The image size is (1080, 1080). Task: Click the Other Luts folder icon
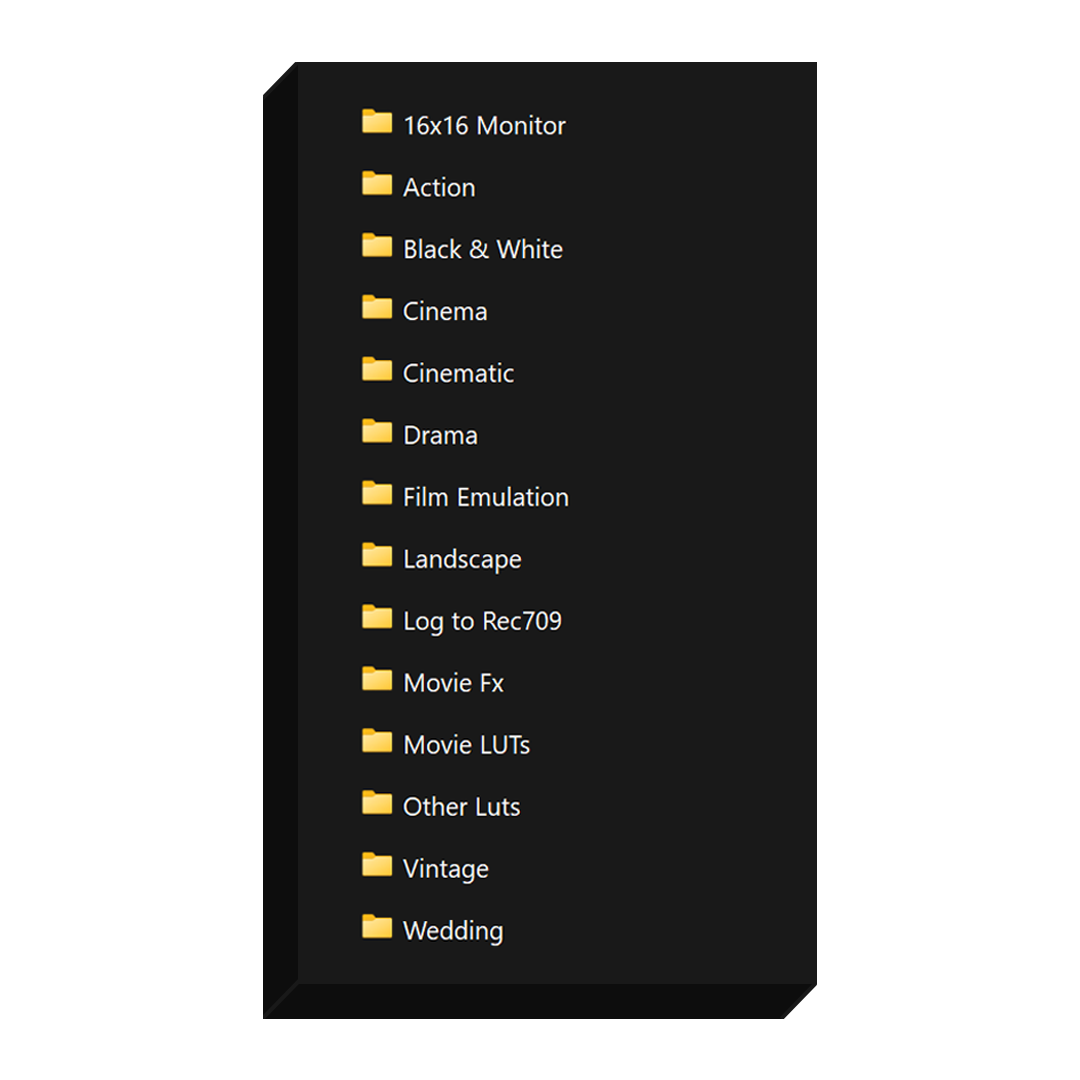(377, 803)
